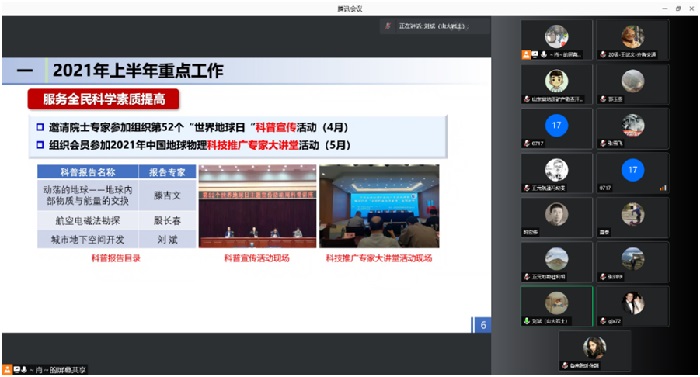Image resolution: width=700 pixels, height=377 pixels.
Task: Select the cartoon boy avatar participant tile
Action: coord(556,84)
